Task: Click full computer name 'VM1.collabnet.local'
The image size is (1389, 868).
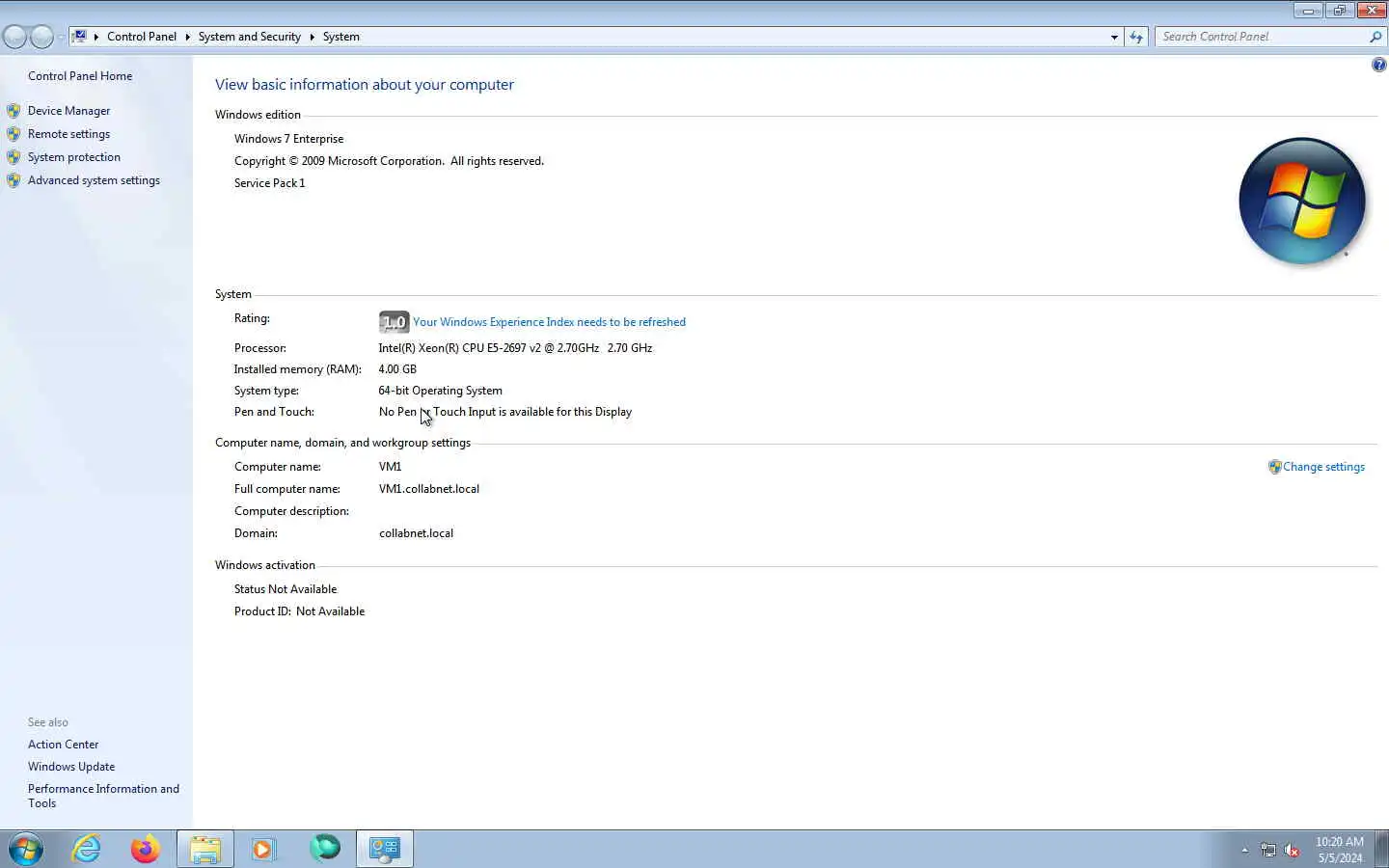Action: coord(429,489)
